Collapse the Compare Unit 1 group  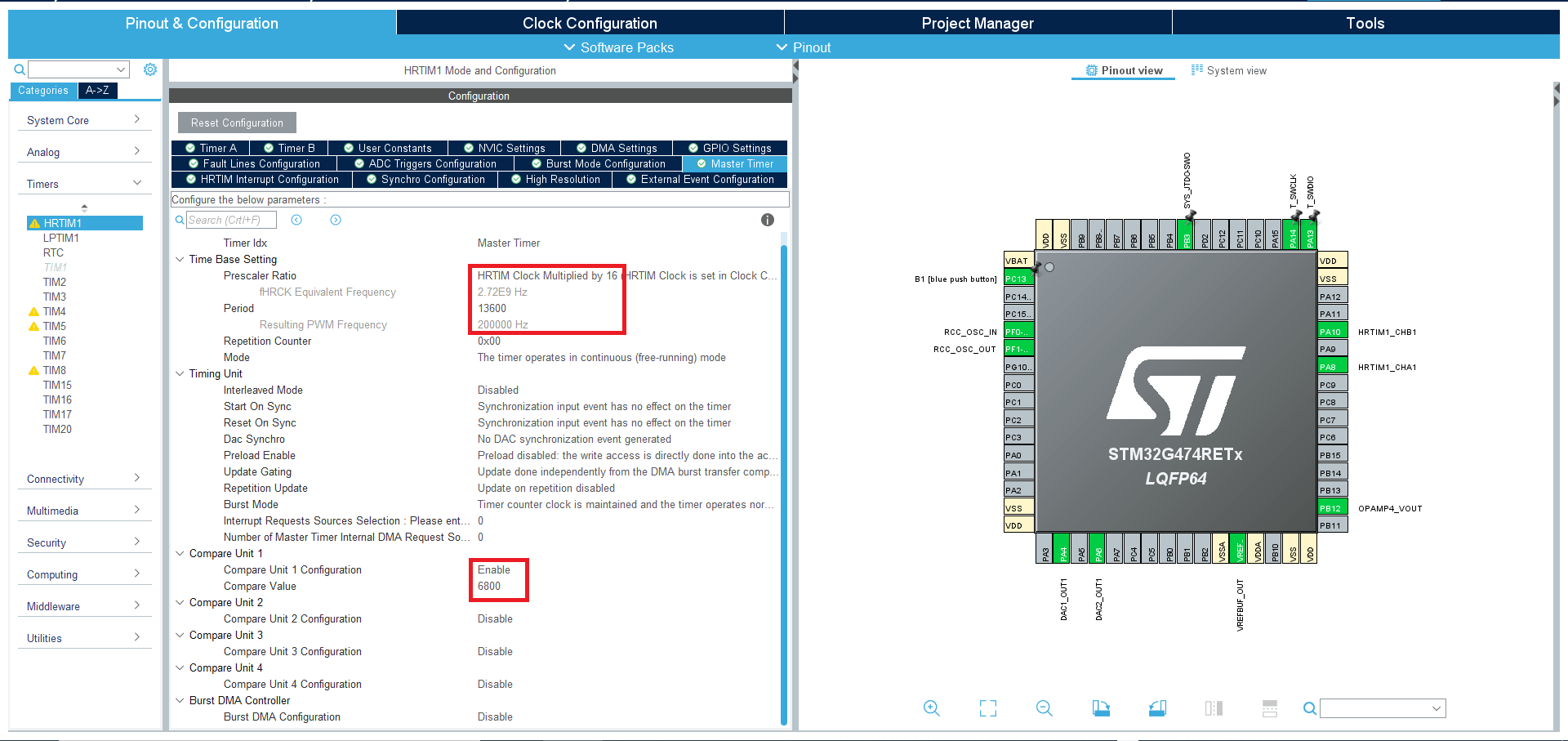pyautogui.click(x=180, y=553)
